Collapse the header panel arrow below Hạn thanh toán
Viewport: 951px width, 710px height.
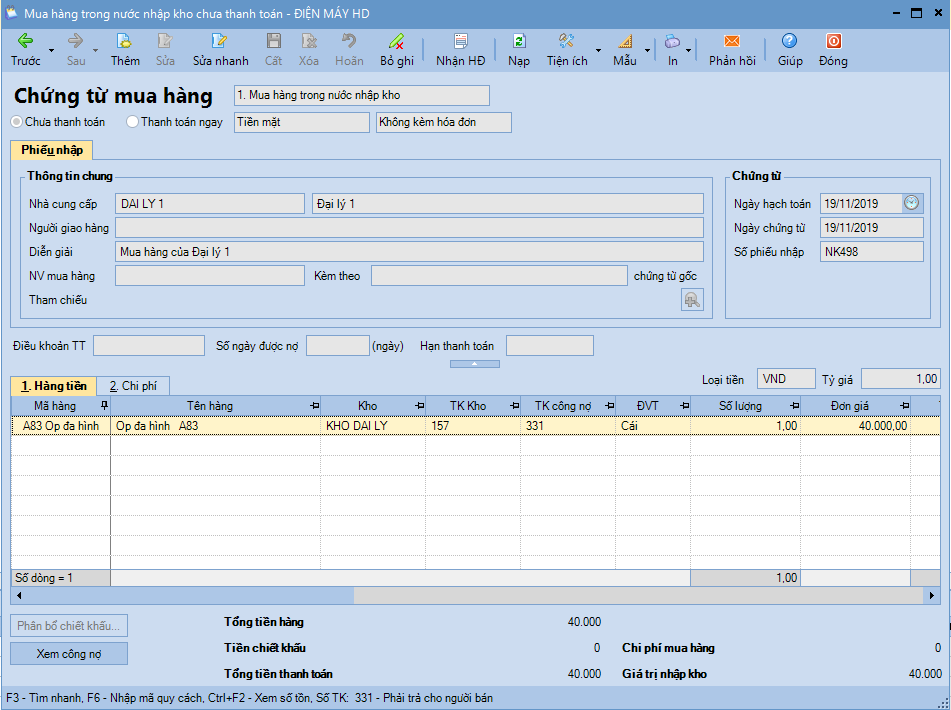tap(474, 364)
